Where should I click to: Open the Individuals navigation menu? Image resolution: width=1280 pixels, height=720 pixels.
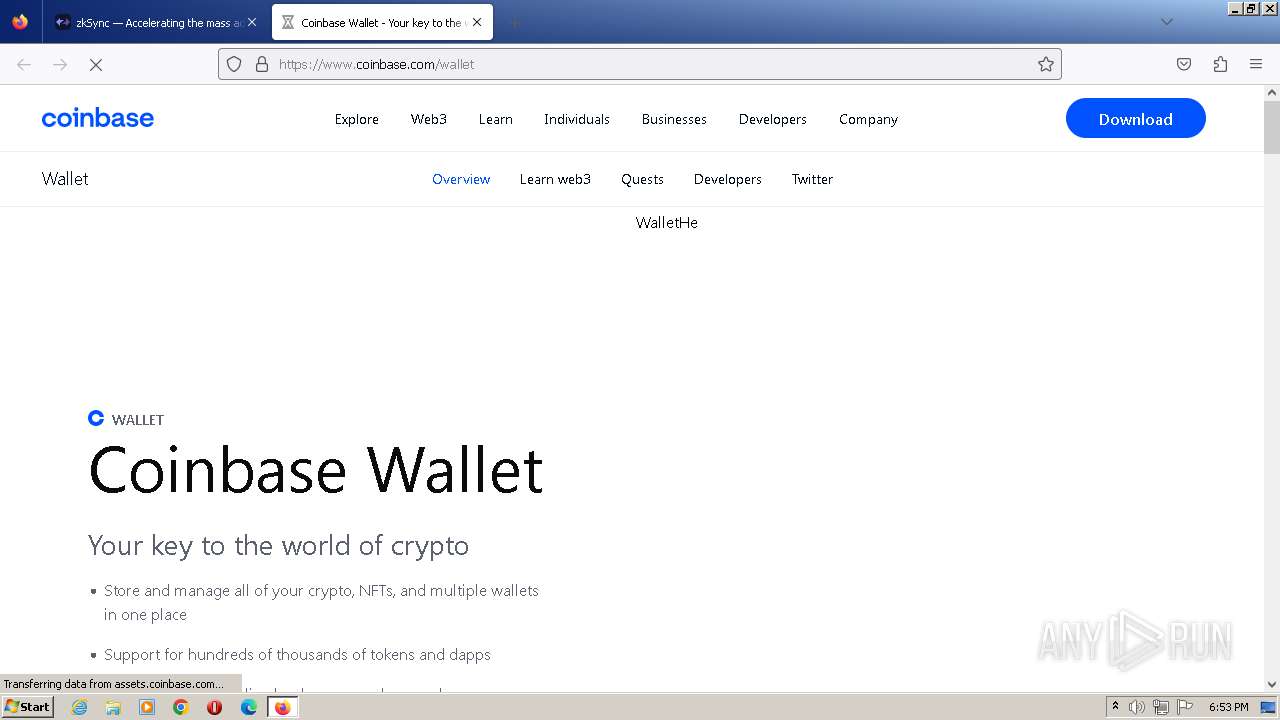click(577, 119)
